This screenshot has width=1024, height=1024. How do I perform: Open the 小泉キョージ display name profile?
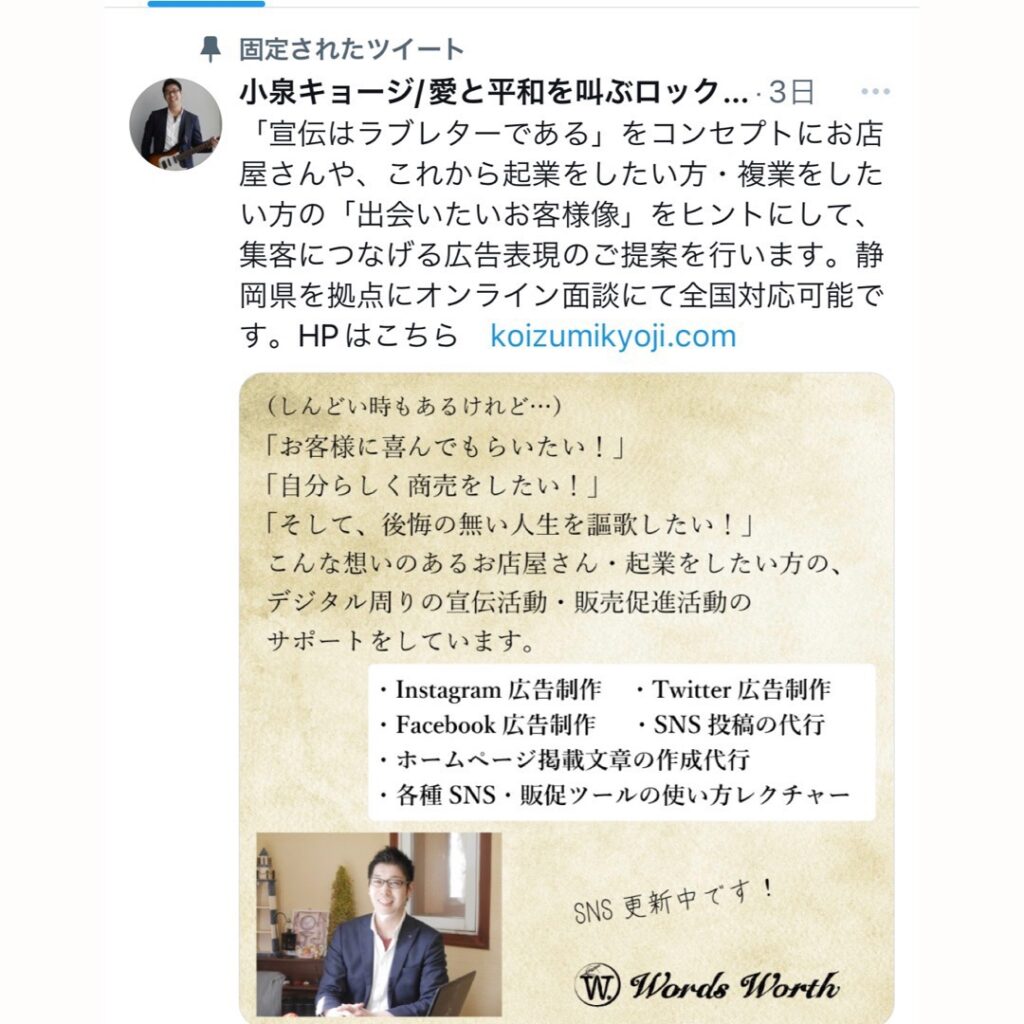tap(493, 92)
